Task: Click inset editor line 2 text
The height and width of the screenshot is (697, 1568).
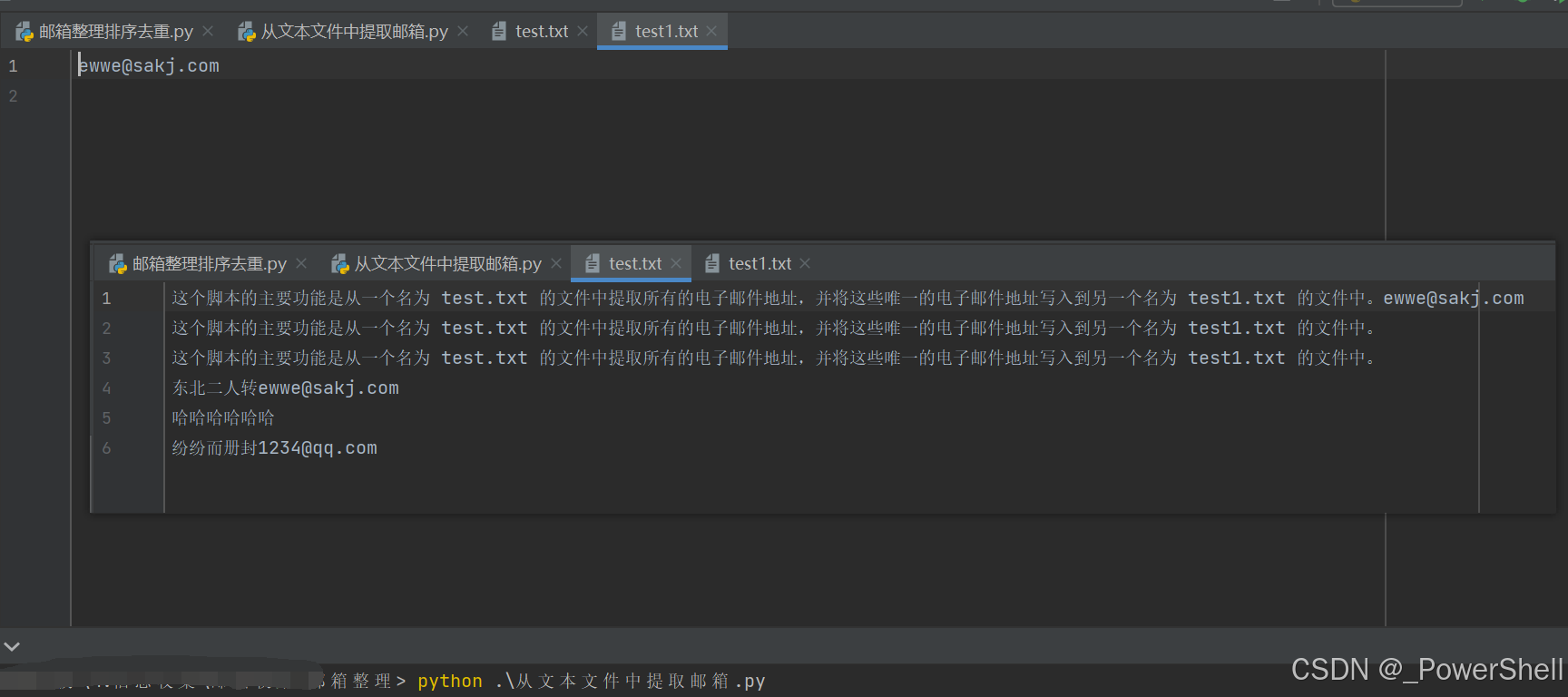Action: (773, 329)
